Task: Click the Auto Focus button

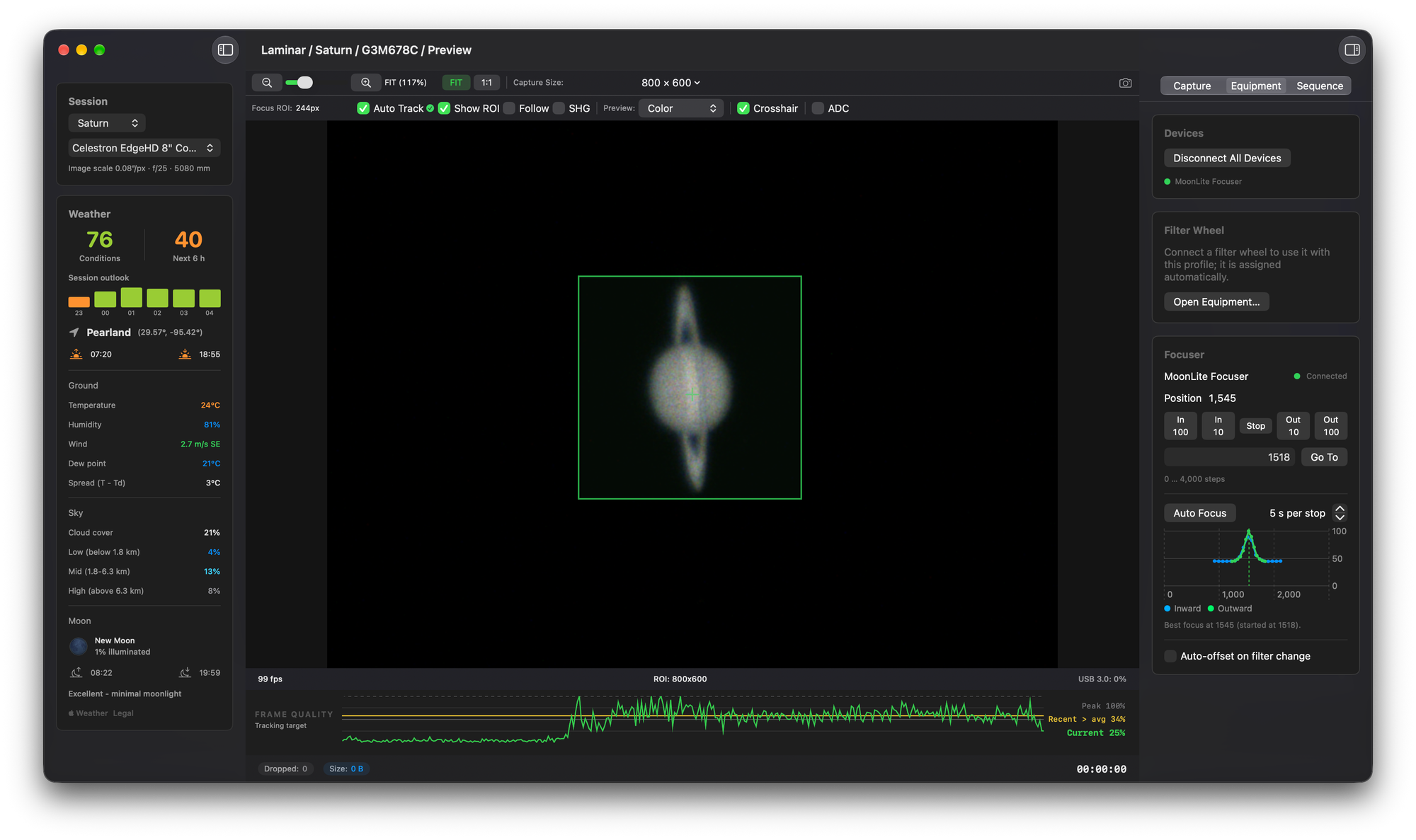Action: pos(1199,513)
